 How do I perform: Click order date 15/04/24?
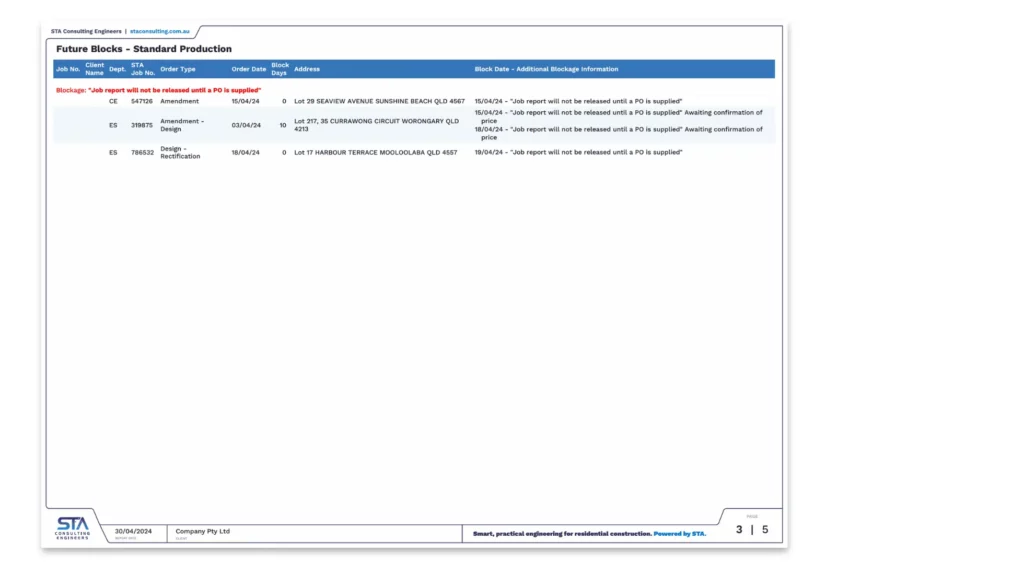pos(246,101)
